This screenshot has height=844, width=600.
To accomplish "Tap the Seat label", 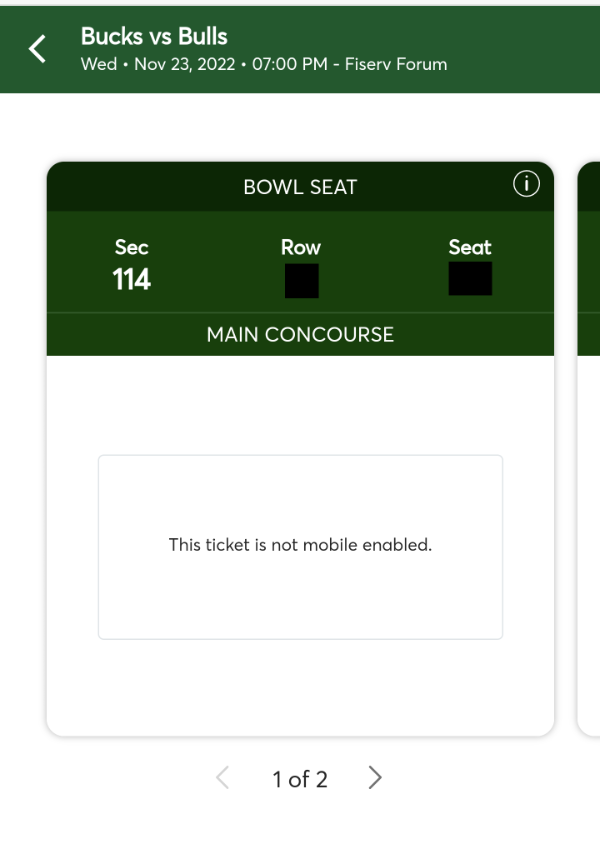I will coord(470,248).
